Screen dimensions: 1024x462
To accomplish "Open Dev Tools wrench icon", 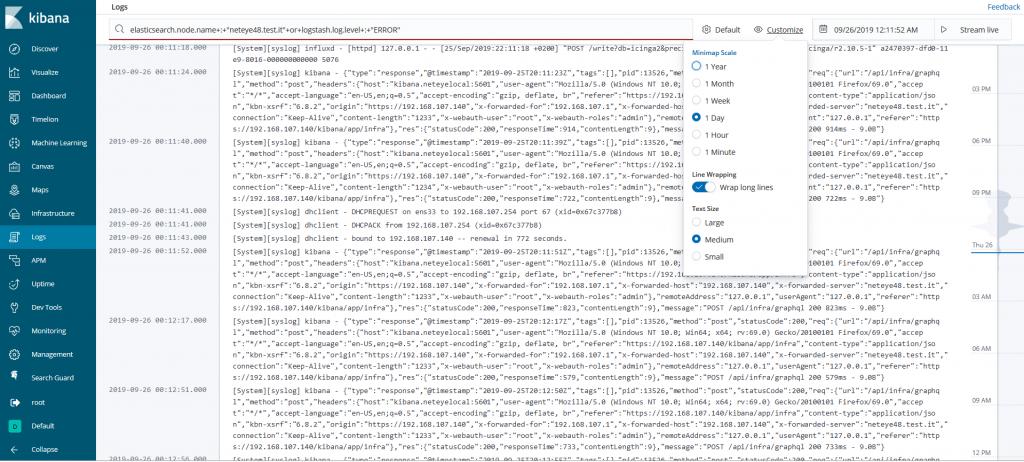I will click(14, 308).
